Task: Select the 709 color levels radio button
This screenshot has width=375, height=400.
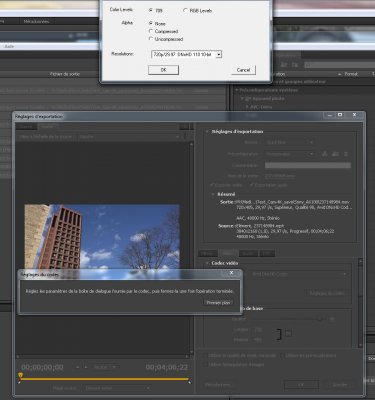Action: point(151,10)
